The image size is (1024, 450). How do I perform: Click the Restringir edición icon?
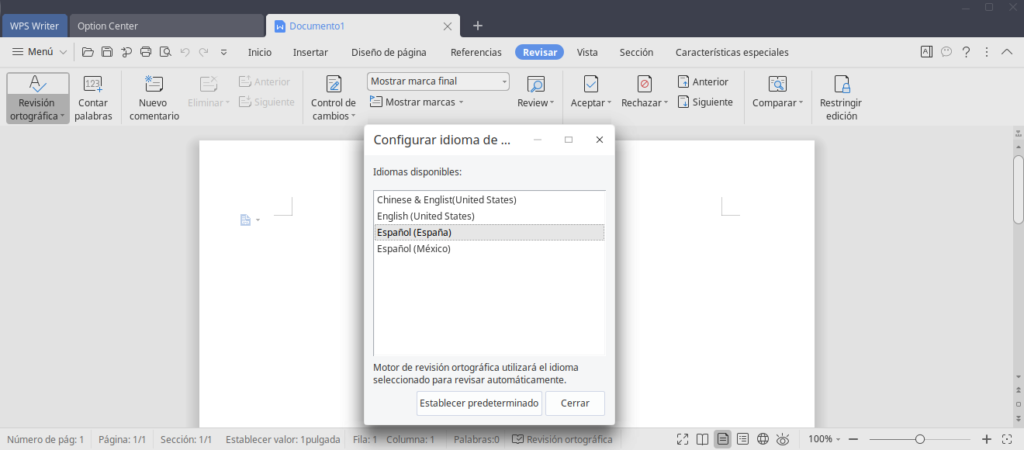point(840,98)
